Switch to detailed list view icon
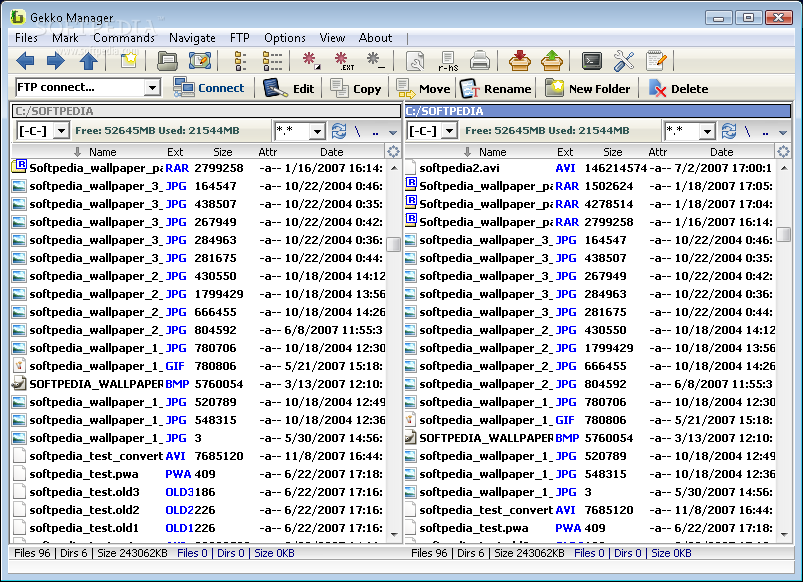The height and width of the screenshot is (582, 803). [x=272, y=61]
